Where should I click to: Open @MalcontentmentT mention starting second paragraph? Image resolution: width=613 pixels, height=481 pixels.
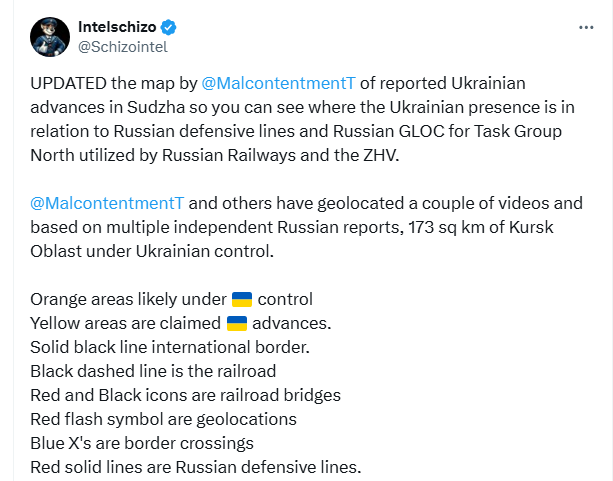pyautogui.click(x=107, y=203)
